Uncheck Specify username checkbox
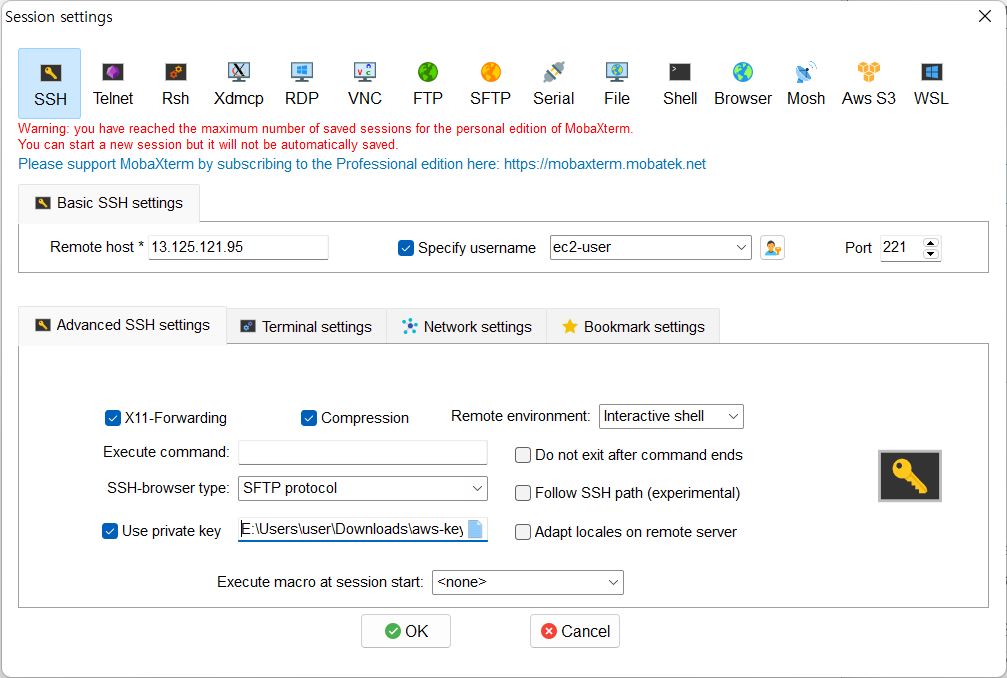Viewport: 1007px width, 678px height. [x=405, y=248]
